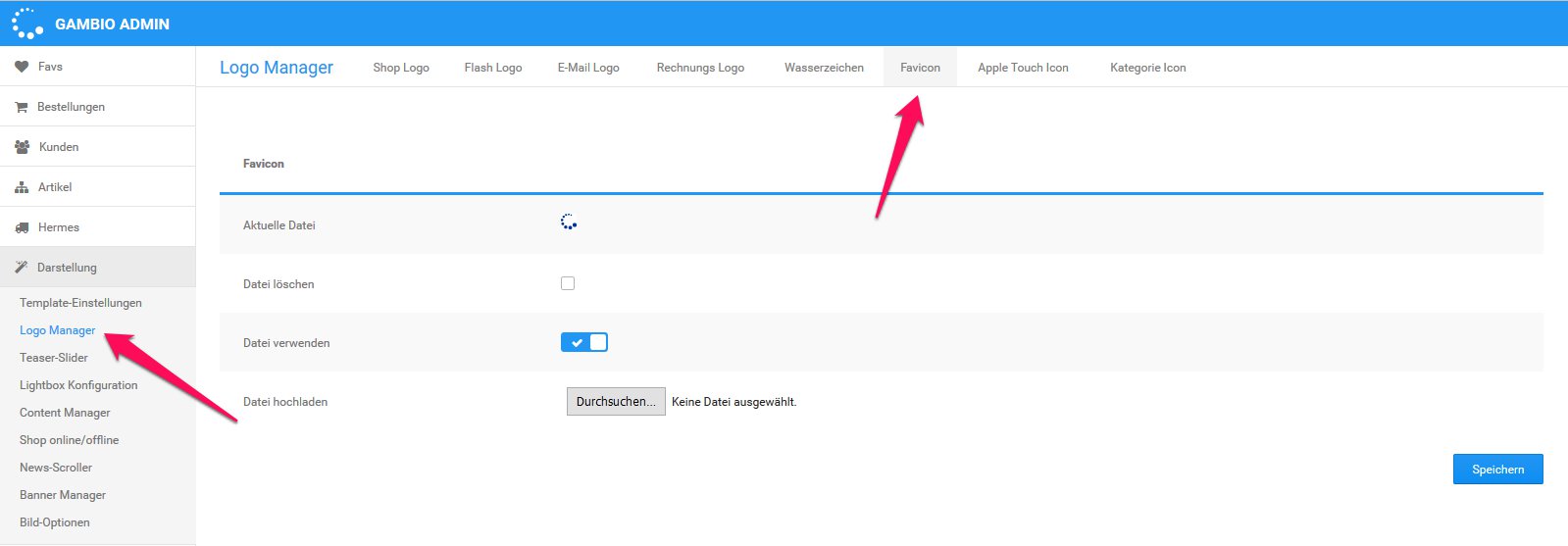Viewport: 1568px width, 546px height.
Task: Click the current favicon file thumbnail
Action: click(568, 223)
